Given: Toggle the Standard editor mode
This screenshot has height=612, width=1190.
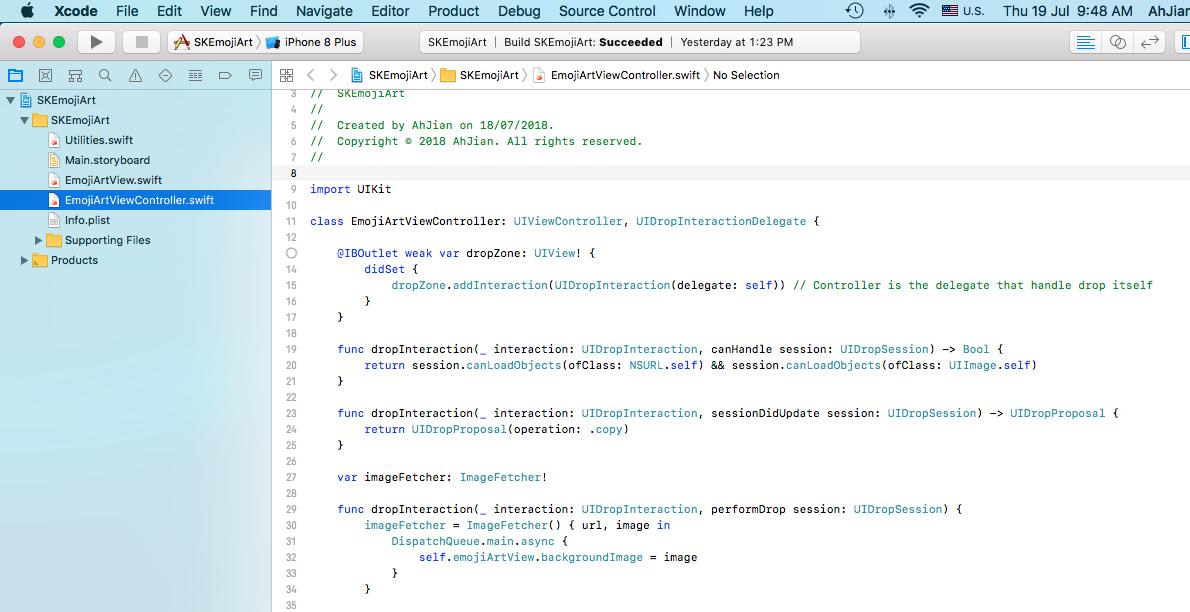Looking at the screenshot, I should tap(1083, 42).
